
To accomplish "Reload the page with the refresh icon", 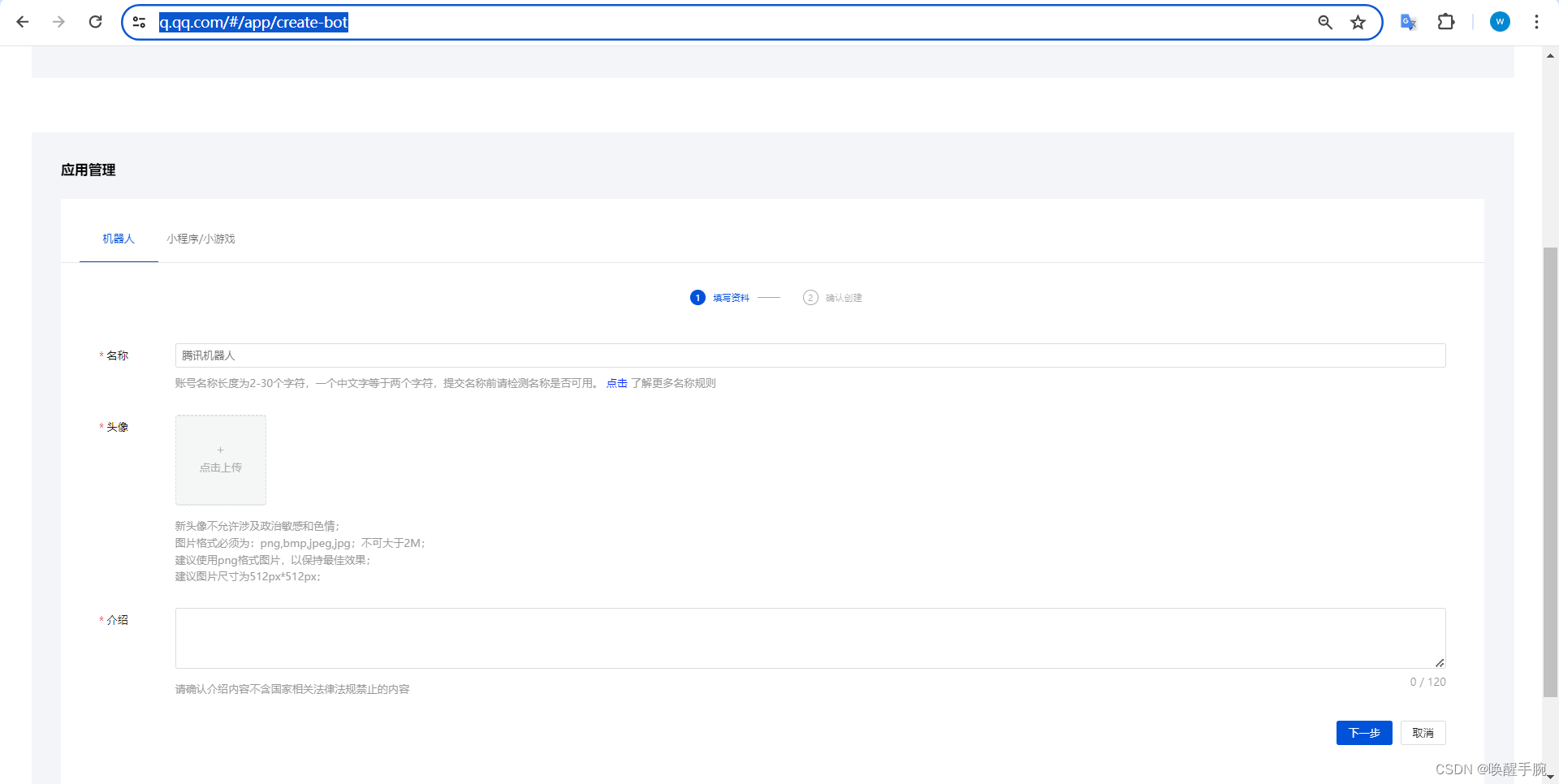I will [x=95, y=22].
